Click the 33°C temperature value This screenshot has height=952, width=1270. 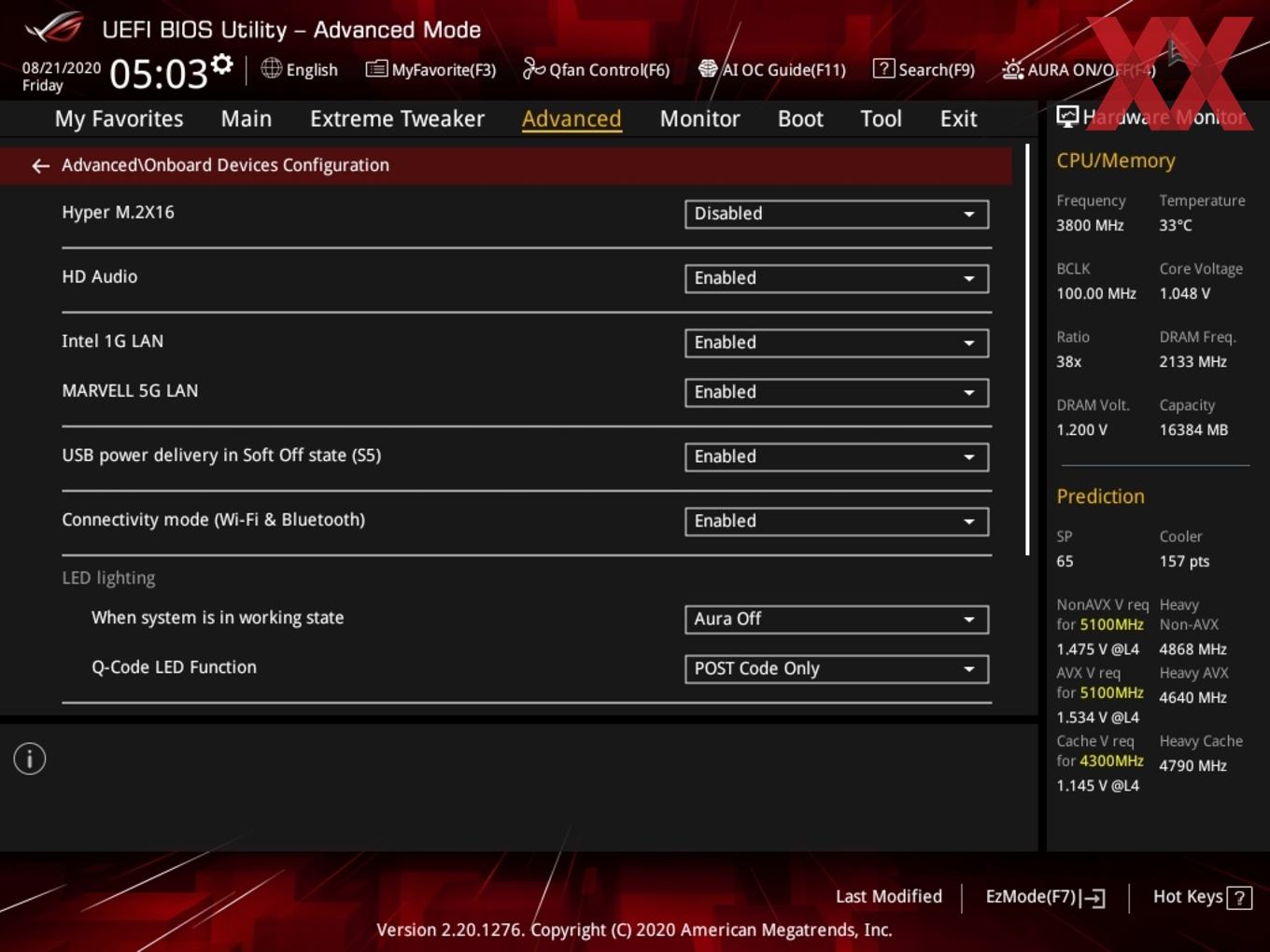click(x=1176, y=225)
